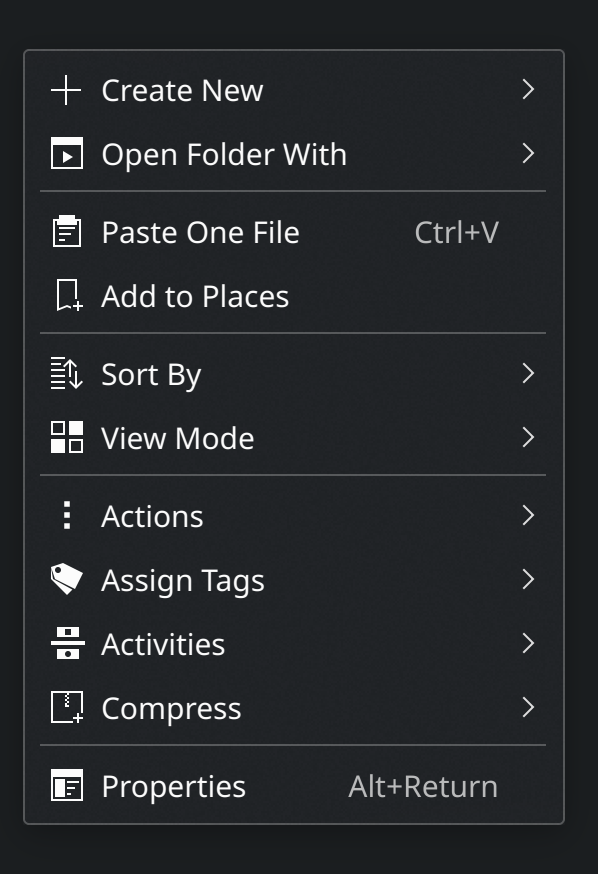
Task: Click the Compress archive icon
Action: click(x=67, y=707)
